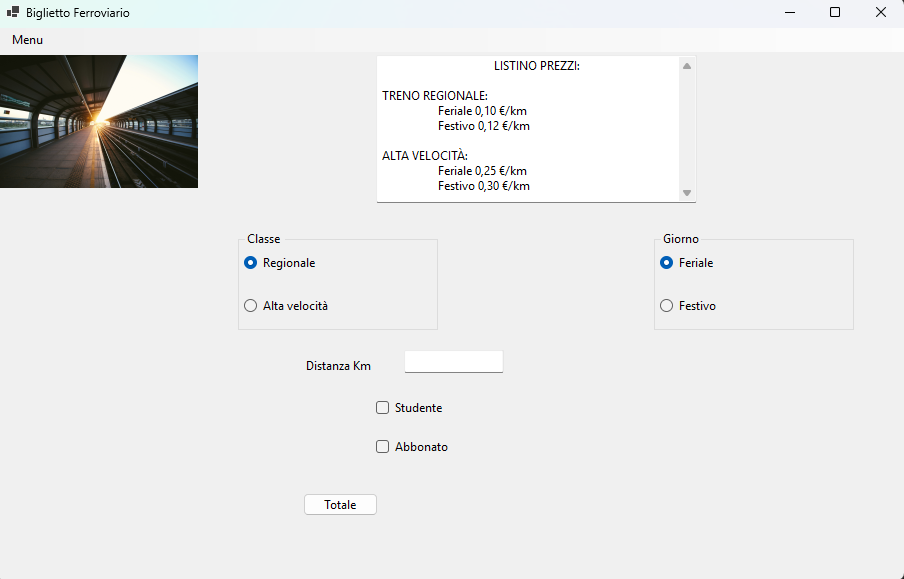Click the TRENO REGIONALE line

(x=435, y=96)
